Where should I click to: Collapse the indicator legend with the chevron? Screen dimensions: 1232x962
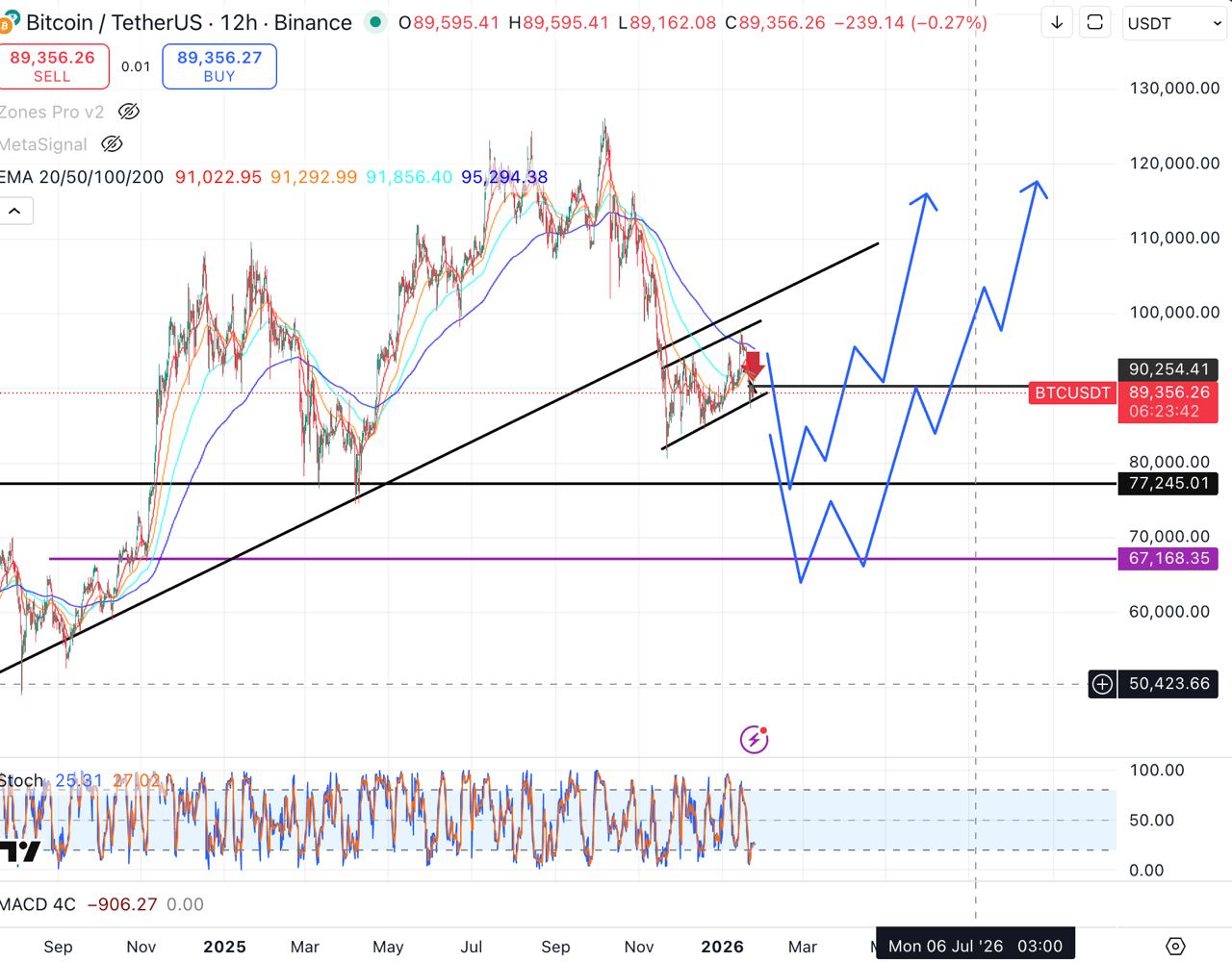point(15,211)
